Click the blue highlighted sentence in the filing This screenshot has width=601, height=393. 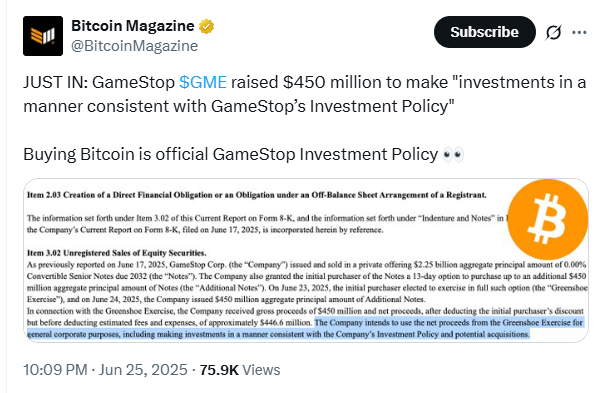[306, 328]
